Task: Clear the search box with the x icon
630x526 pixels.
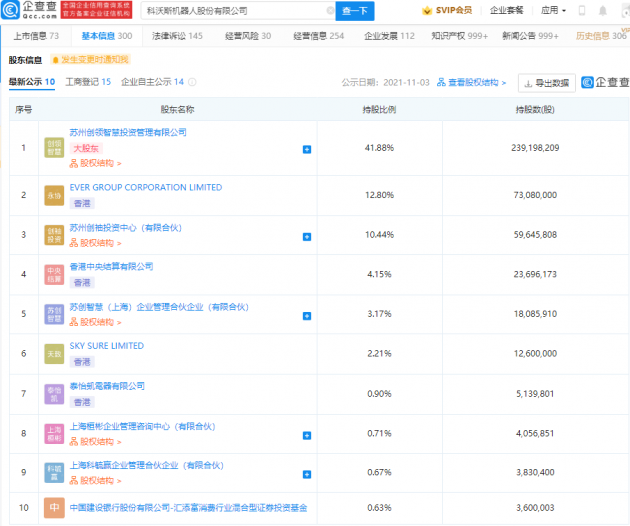Action: click(x=330, y=11)
